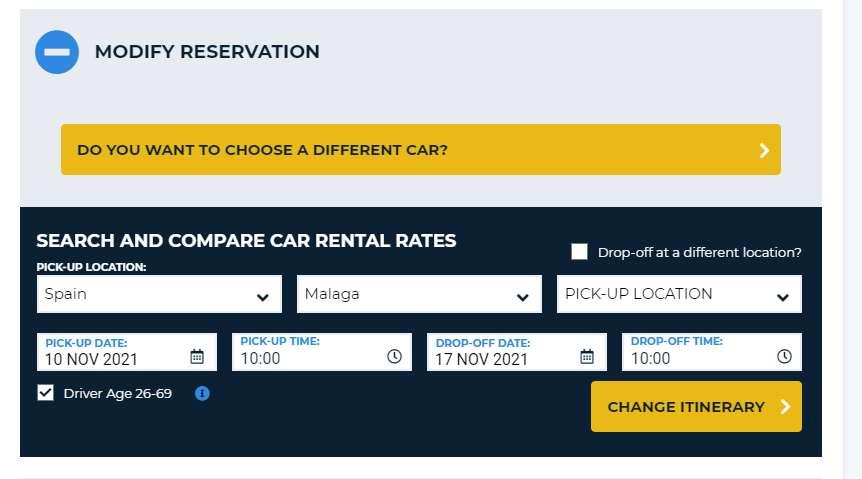Click the arrow on Change Itinerary
The height and width of the screenshot is (479, 862).
coord(785,407)
